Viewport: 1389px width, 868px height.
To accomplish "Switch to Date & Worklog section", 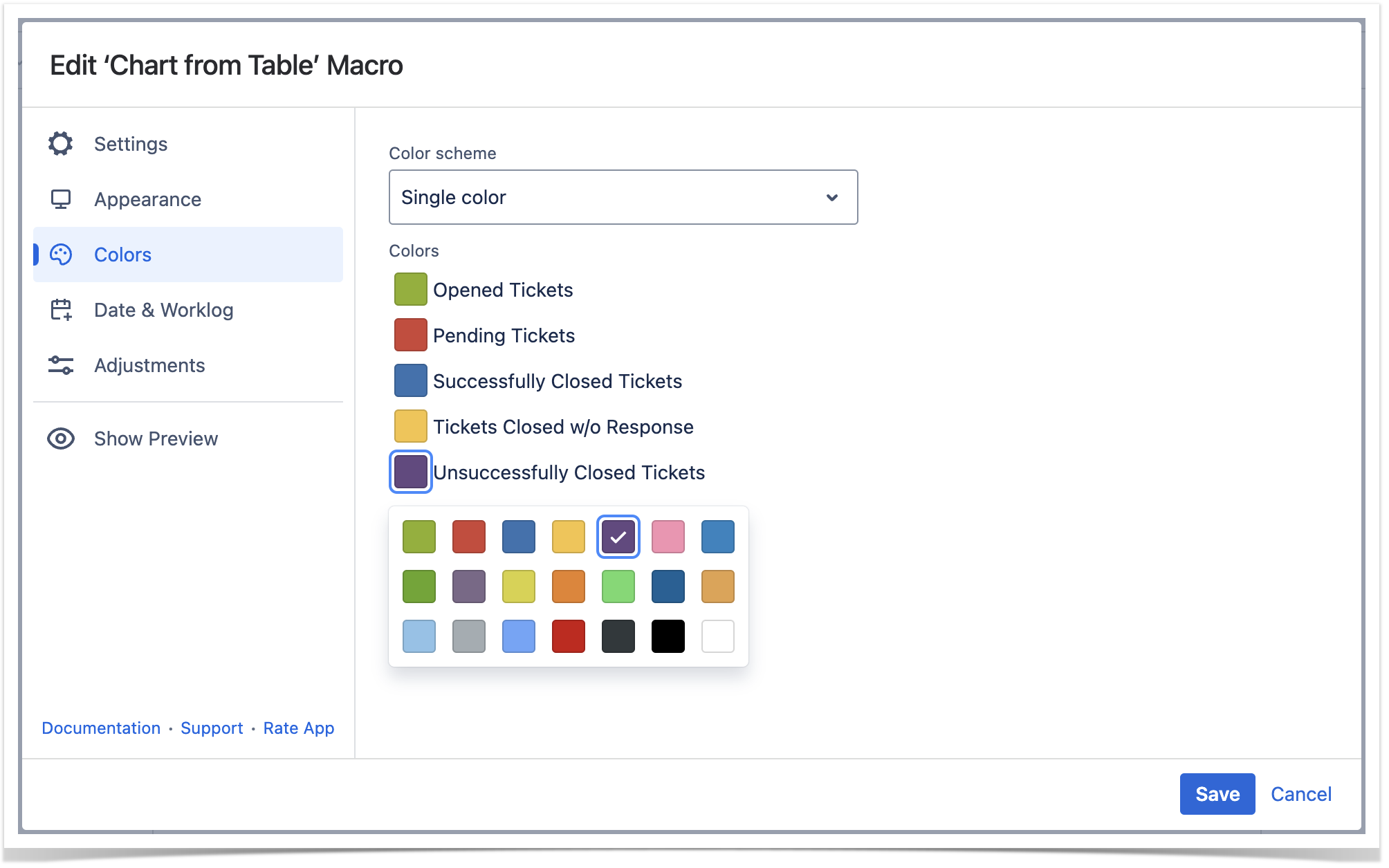I will (x=163, y=310).
